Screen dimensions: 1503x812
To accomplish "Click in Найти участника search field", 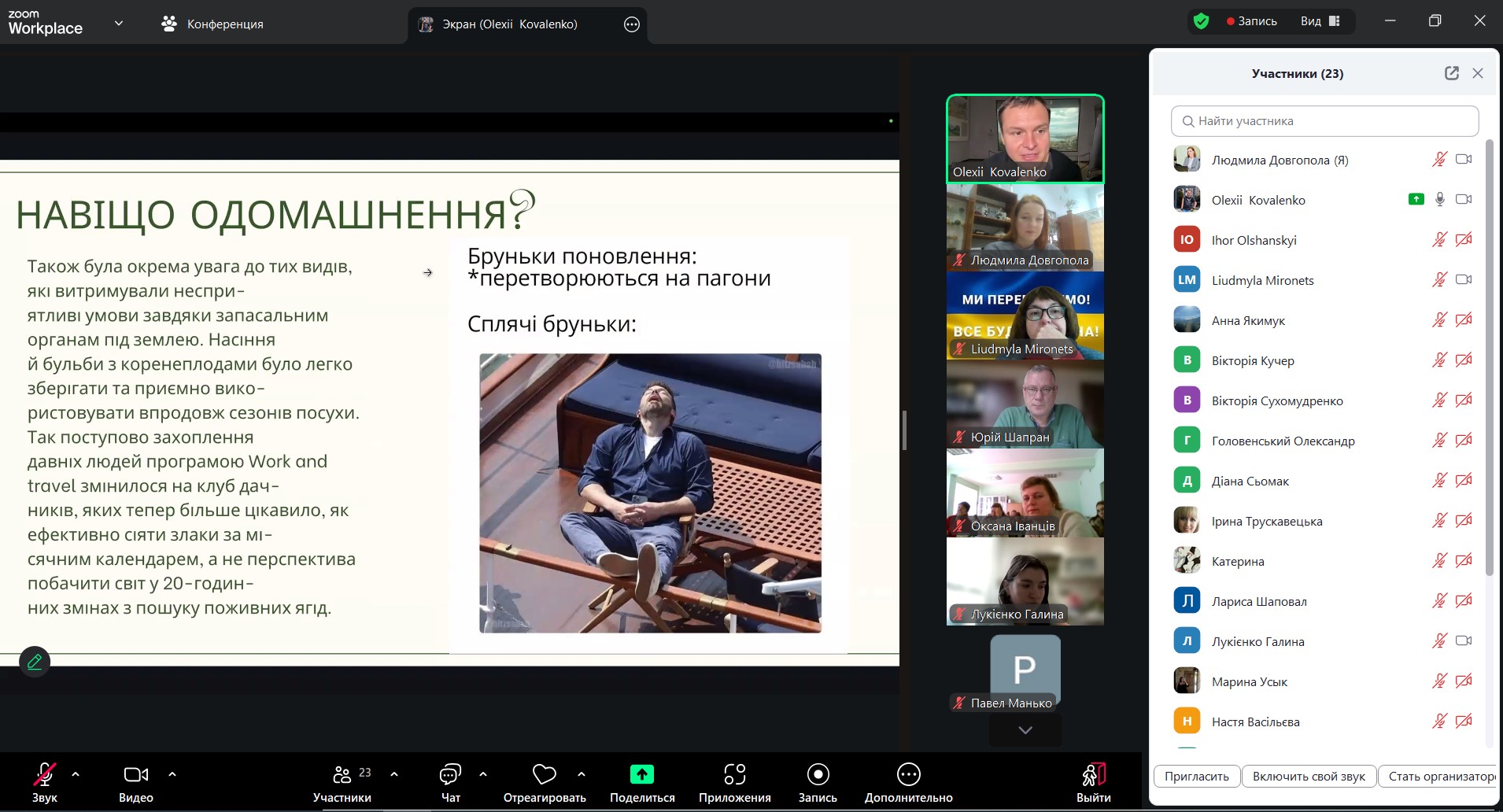I will click(x=1324, y=121).
